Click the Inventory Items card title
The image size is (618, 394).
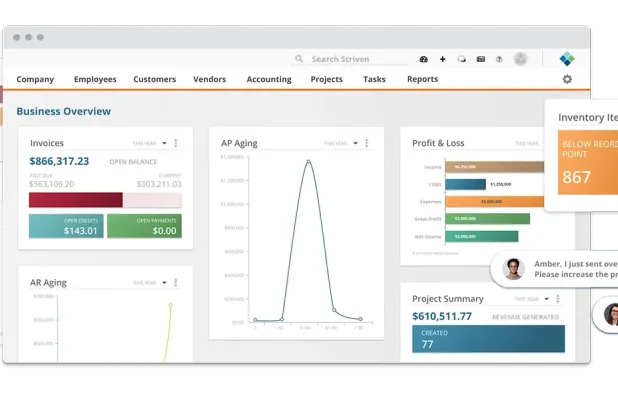coord(588,117)
